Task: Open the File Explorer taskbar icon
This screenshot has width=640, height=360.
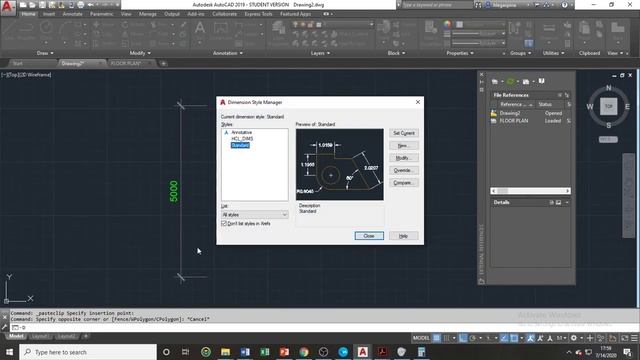Action: coord(225,352)
